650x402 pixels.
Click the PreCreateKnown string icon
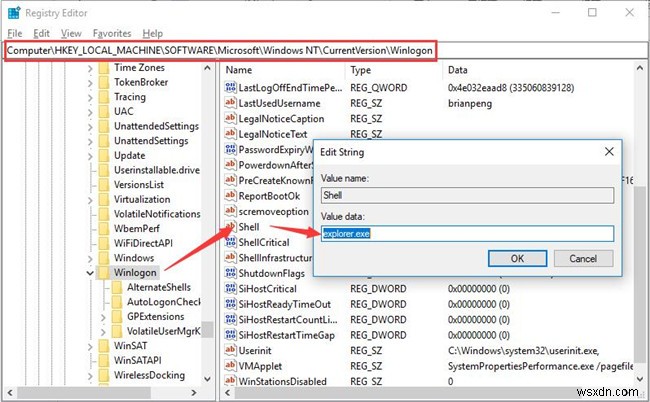pos(230,180)
